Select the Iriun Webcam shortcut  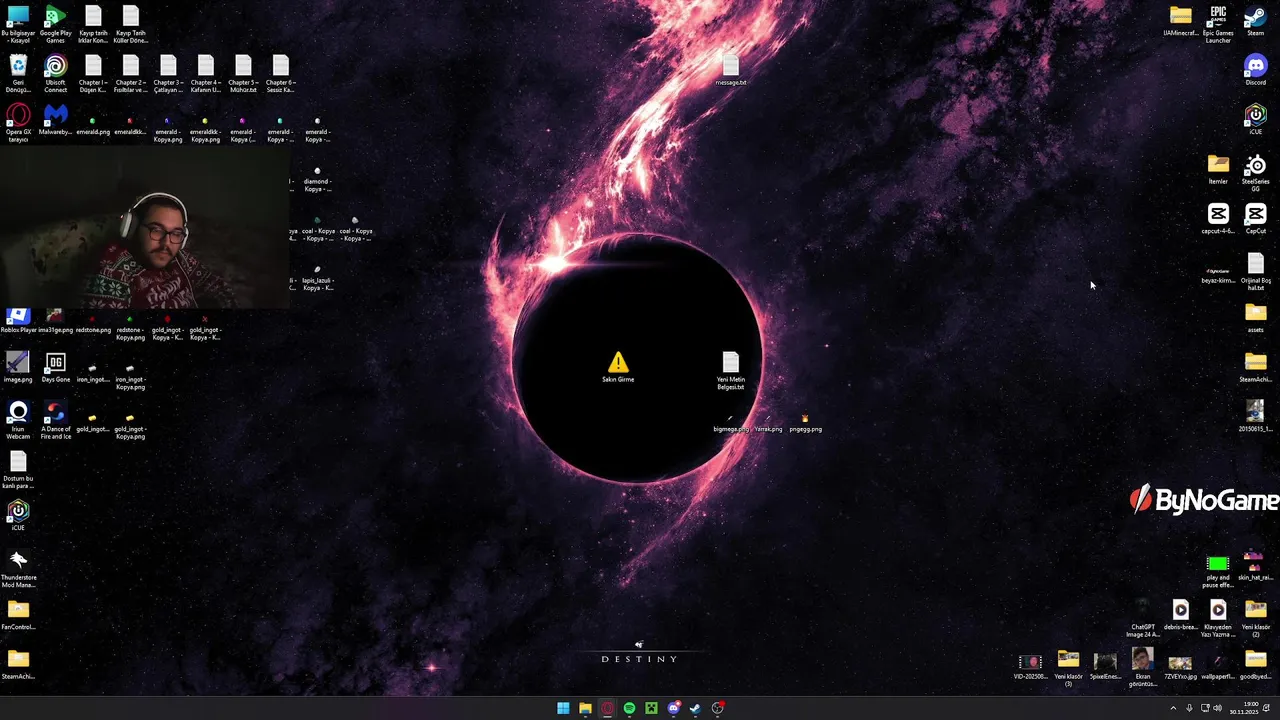[x=18, y=420]
